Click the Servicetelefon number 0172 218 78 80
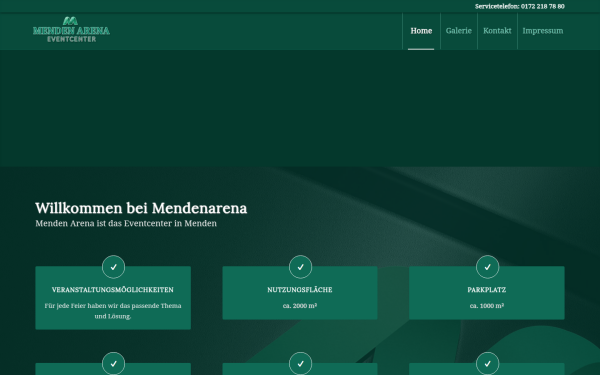Viewport: 600px width, 375px height. 543,7
